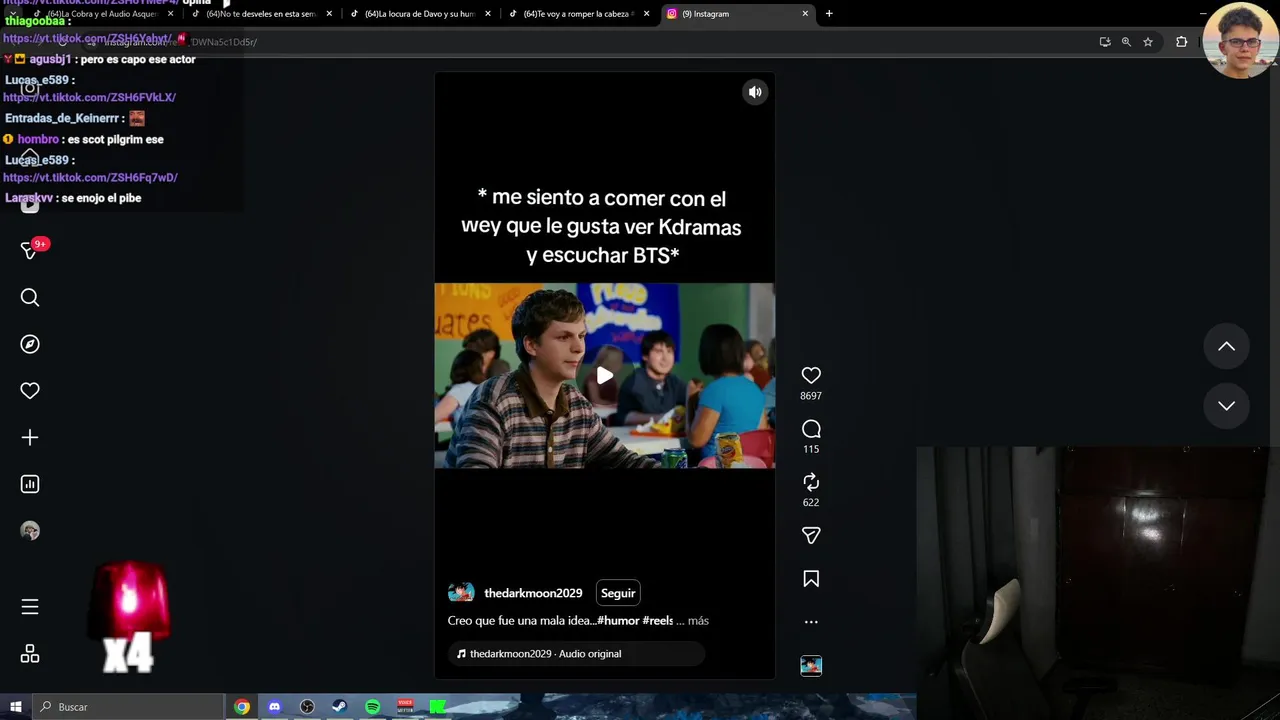Go to next reel with down arrow
Viewport: 1280px width, 720px height.
point(1226,406)
